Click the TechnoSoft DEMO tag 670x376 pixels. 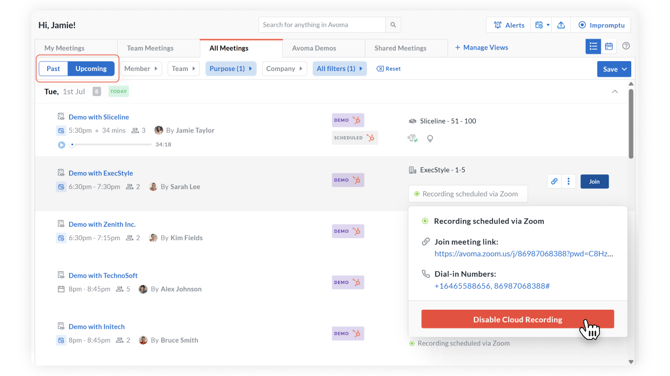[x=348, y=282]
